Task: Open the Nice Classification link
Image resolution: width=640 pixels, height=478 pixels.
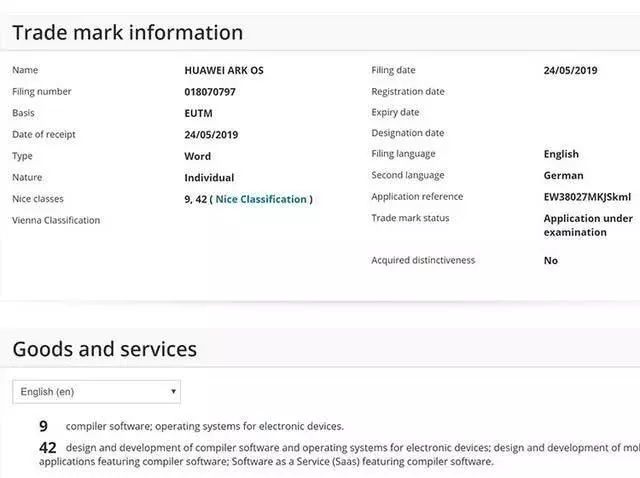Action: (x=261, y=199)
